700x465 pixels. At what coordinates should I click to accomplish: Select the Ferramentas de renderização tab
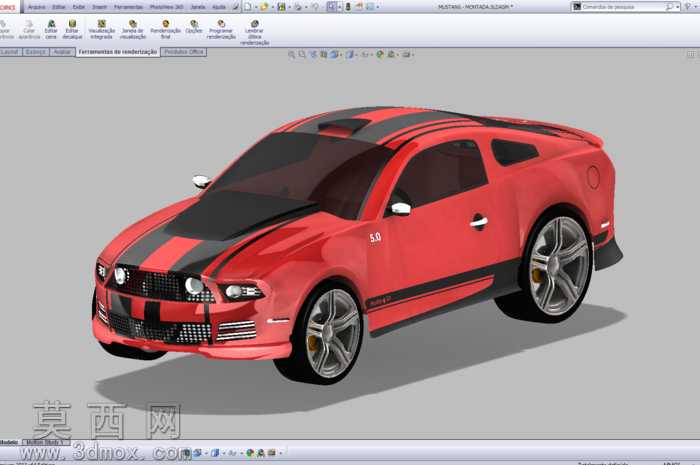click(x=118, y=52)
